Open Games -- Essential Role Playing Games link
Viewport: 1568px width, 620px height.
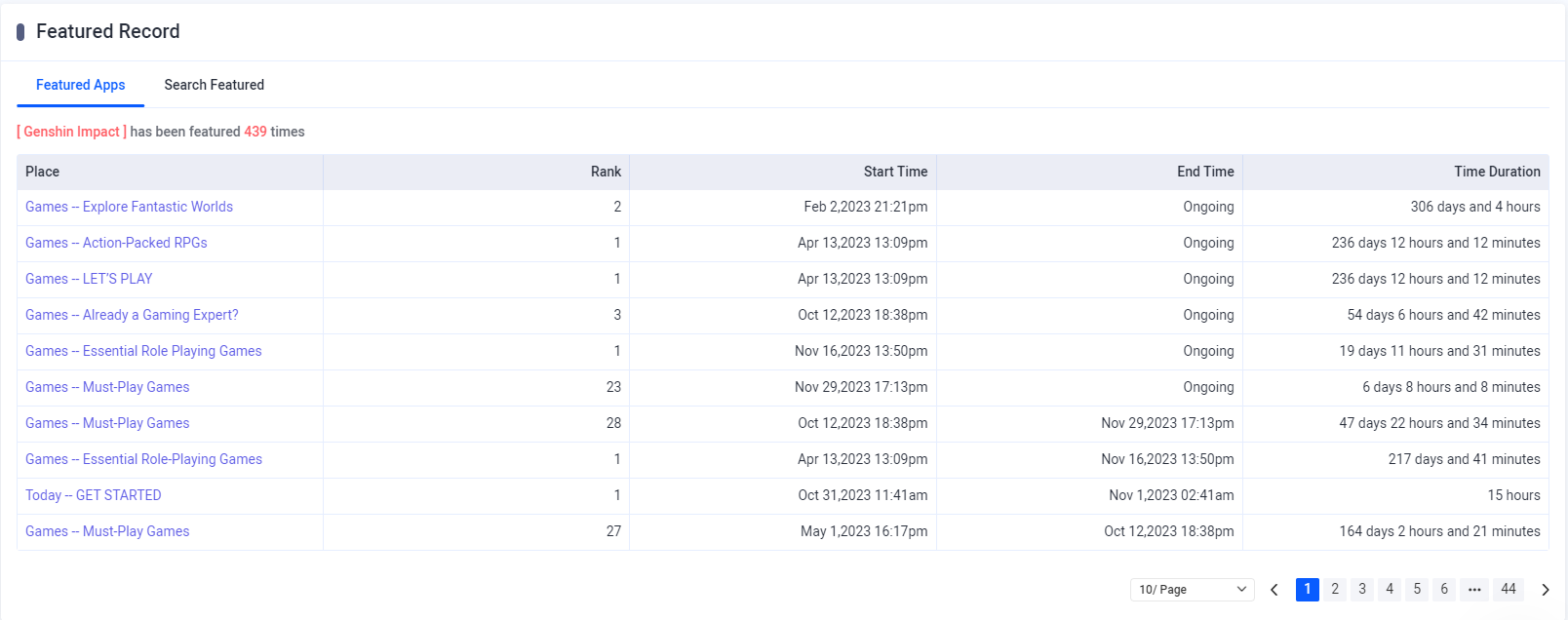[143, 351]
